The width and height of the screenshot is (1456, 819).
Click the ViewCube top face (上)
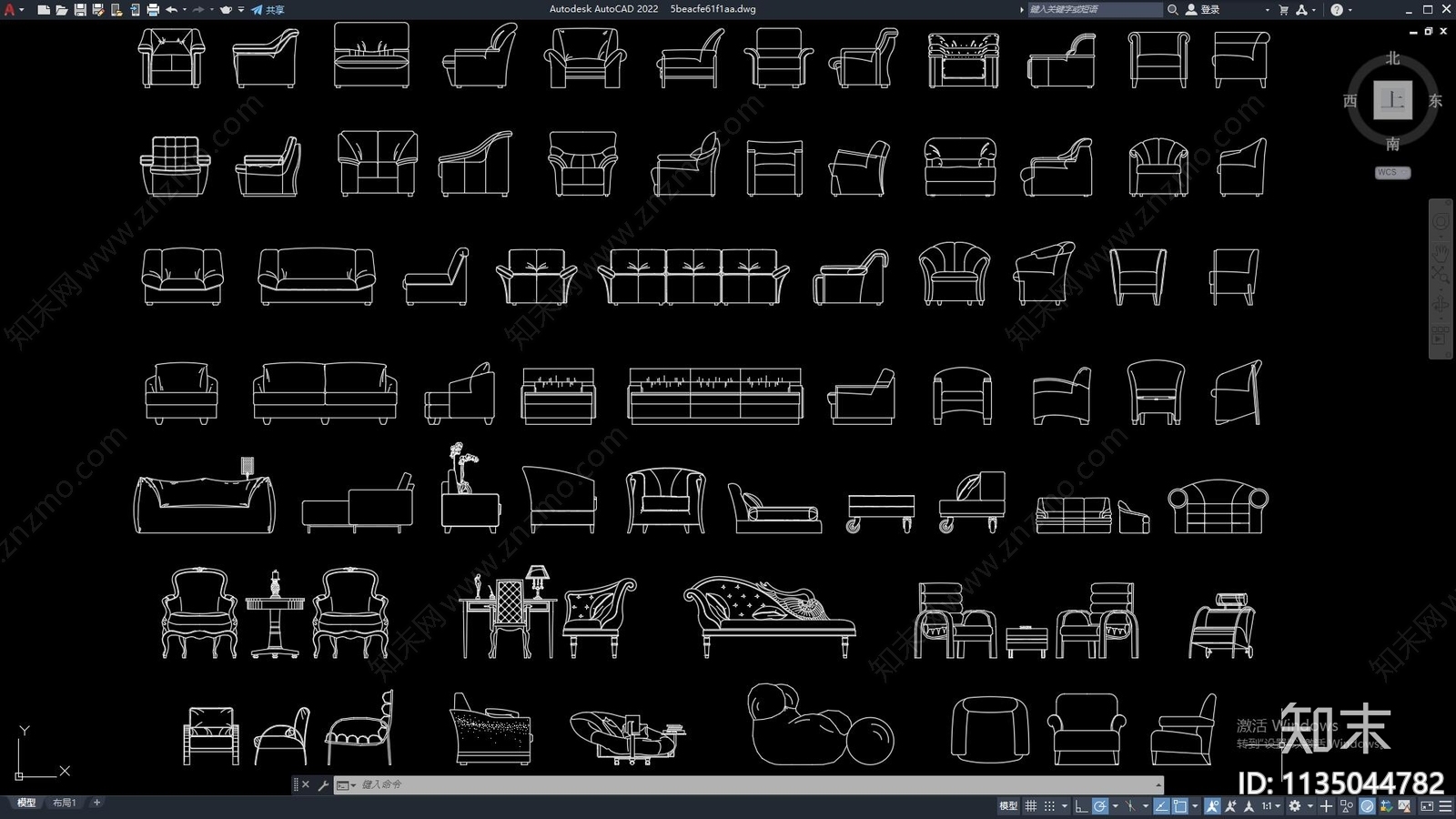[x=1392, y=100]
